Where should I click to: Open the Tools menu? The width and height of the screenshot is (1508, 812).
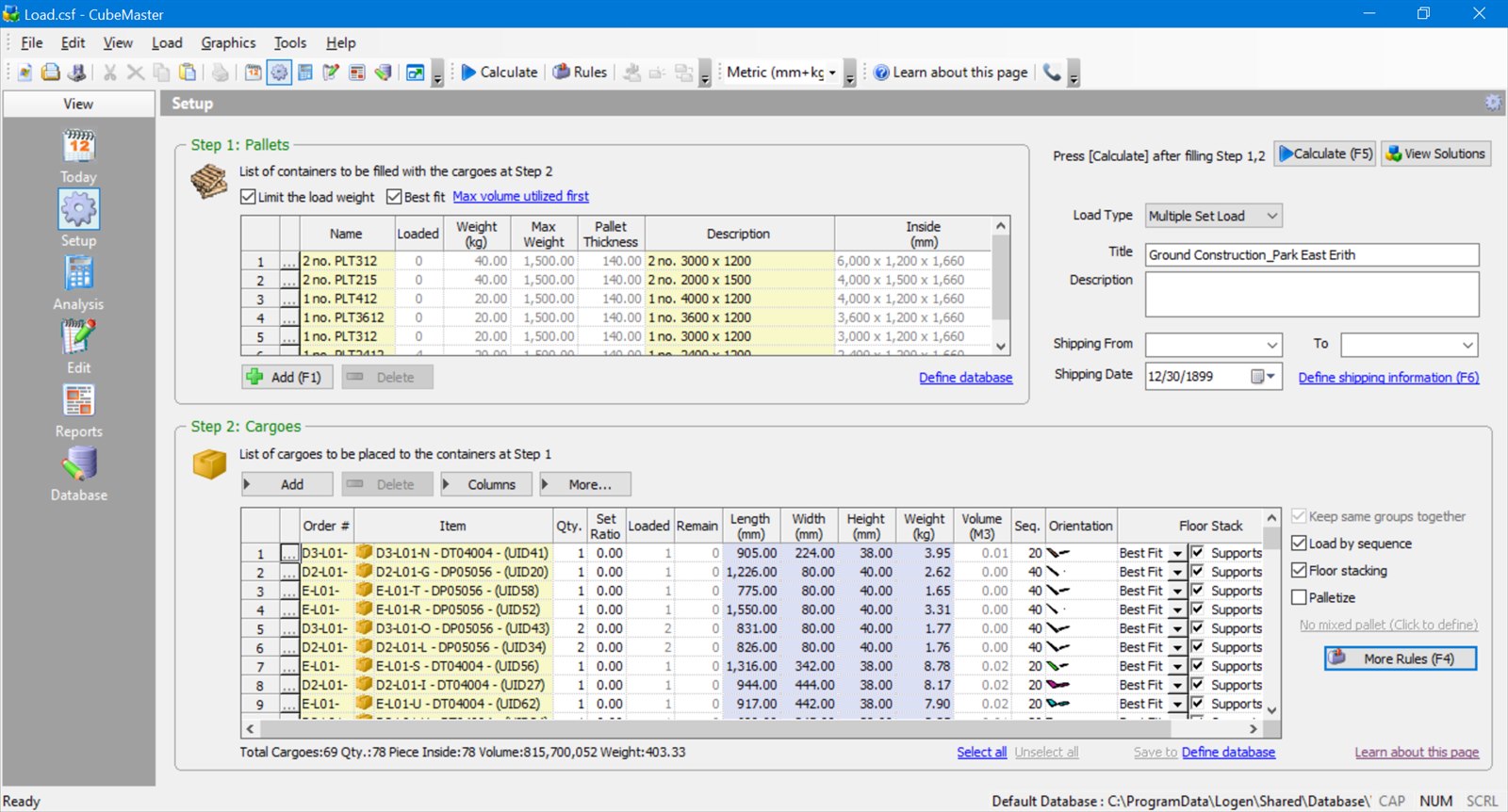[290, 42]
